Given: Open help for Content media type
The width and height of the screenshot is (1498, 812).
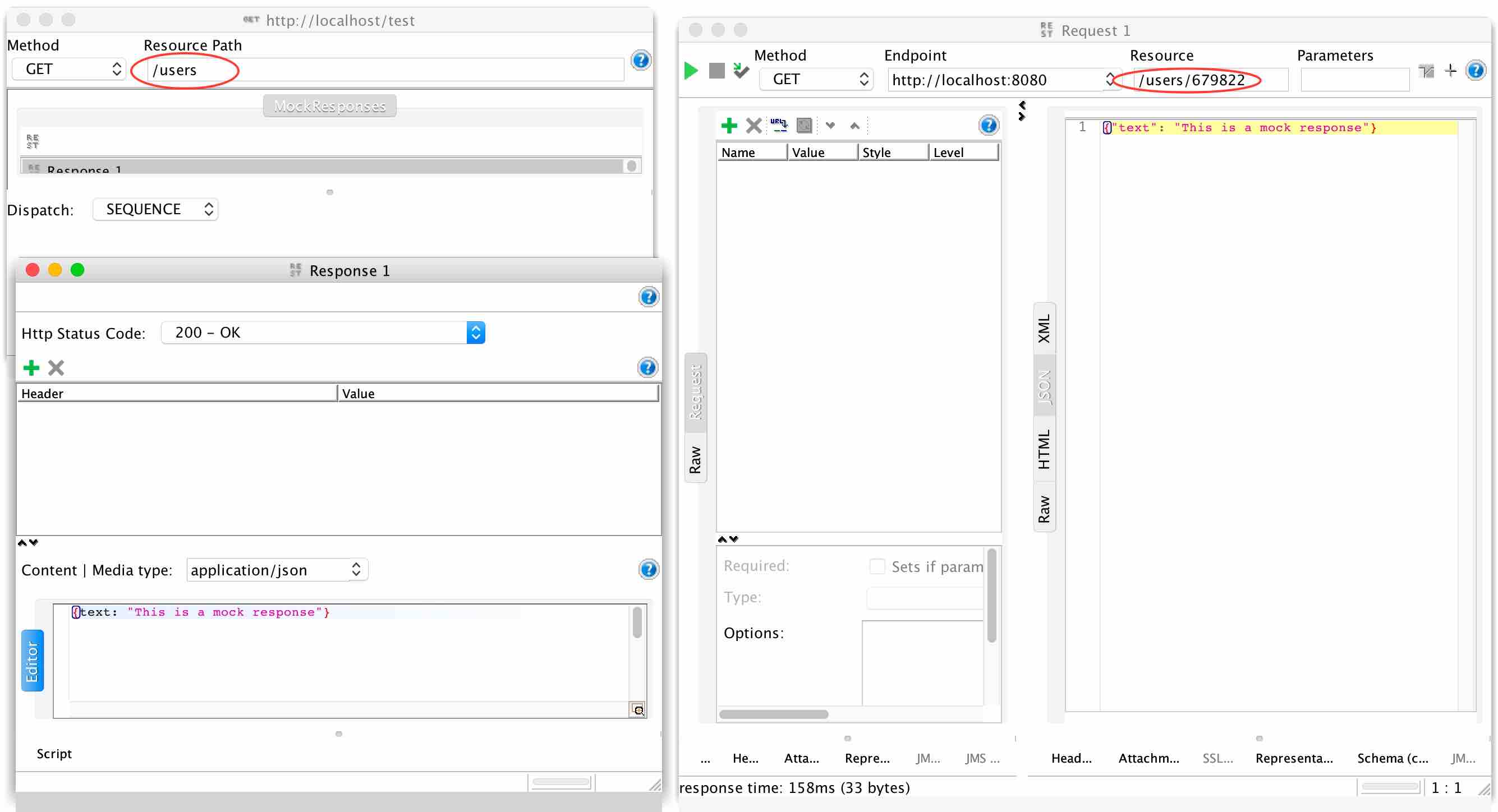Looking at the screenshot, I should point(649,570).
